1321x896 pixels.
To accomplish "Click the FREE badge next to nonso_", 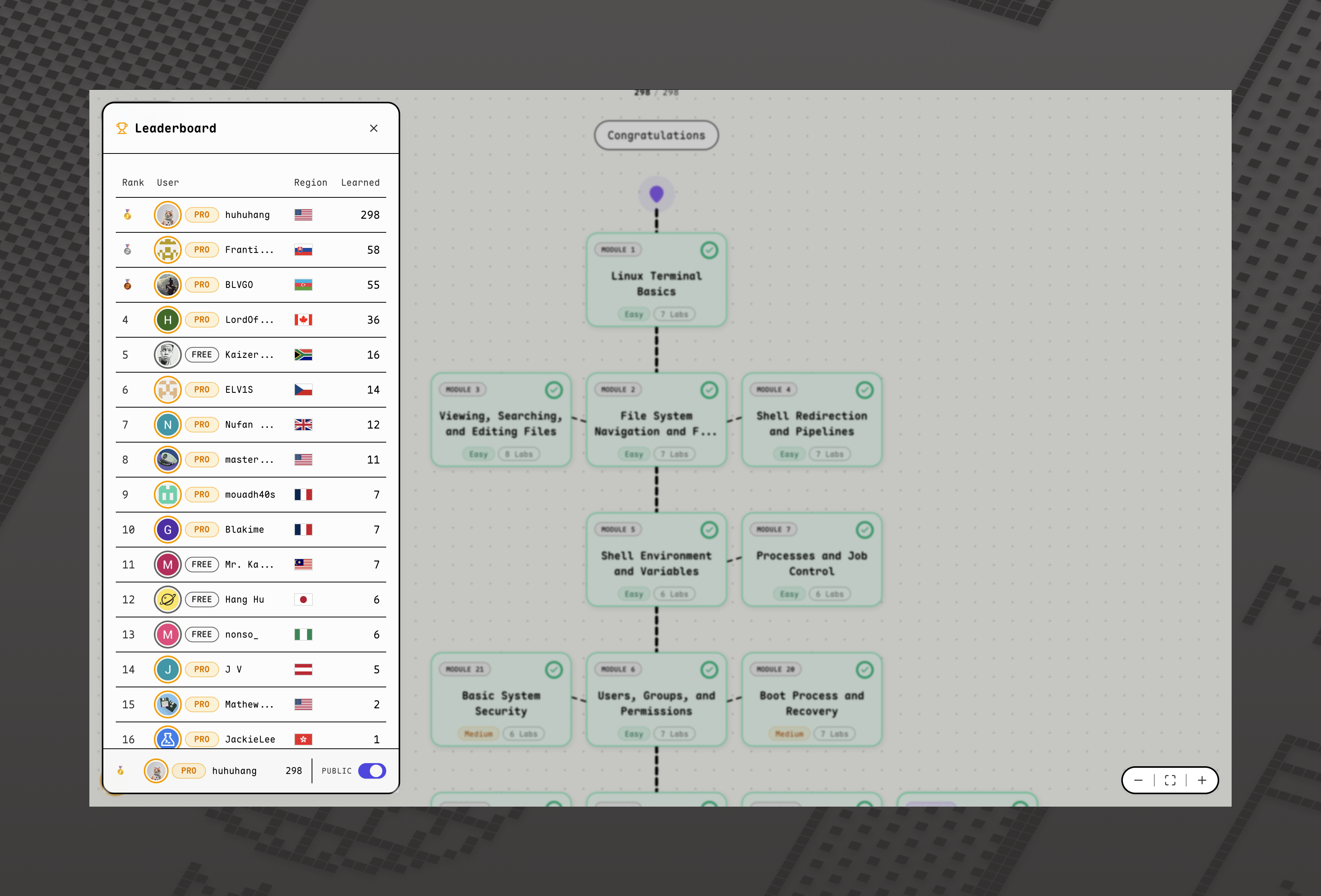I will pos(202,635).
